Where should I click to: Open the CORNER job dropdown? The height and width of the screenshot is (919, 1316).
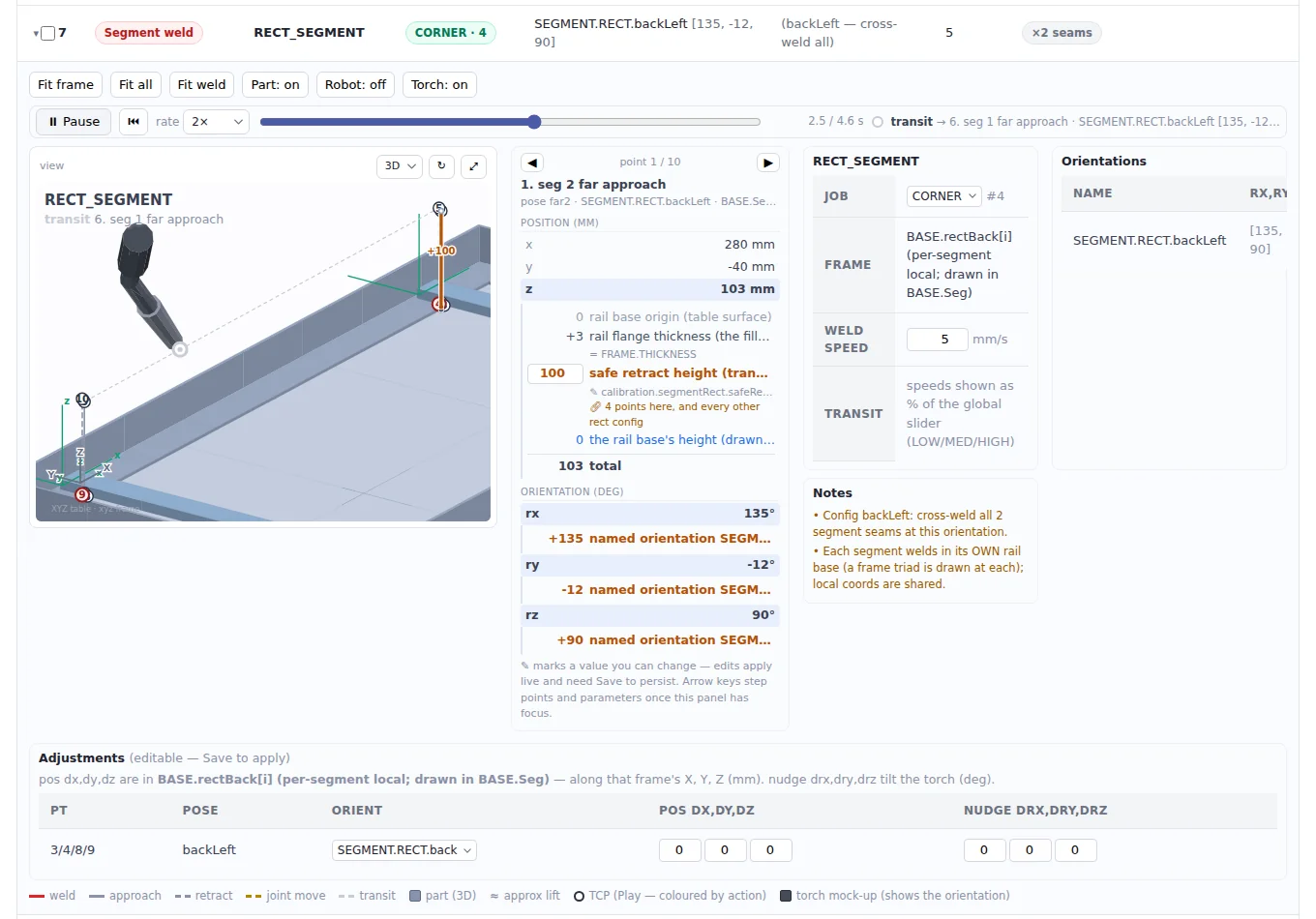[x=943, y=195]
